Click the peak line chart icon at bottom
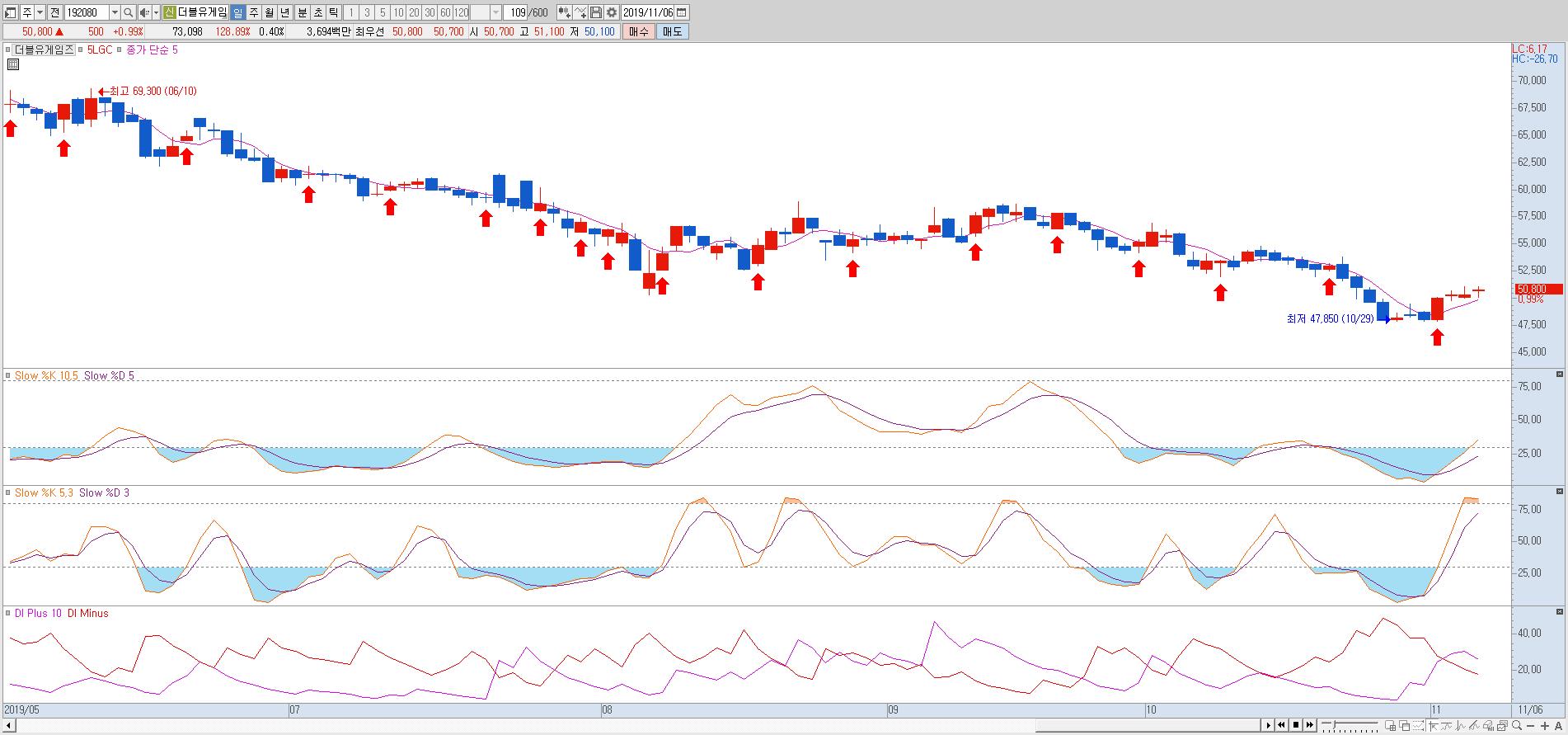Image resolution: width=1568 pixels, height=735 pixels. pos(1461,726)
